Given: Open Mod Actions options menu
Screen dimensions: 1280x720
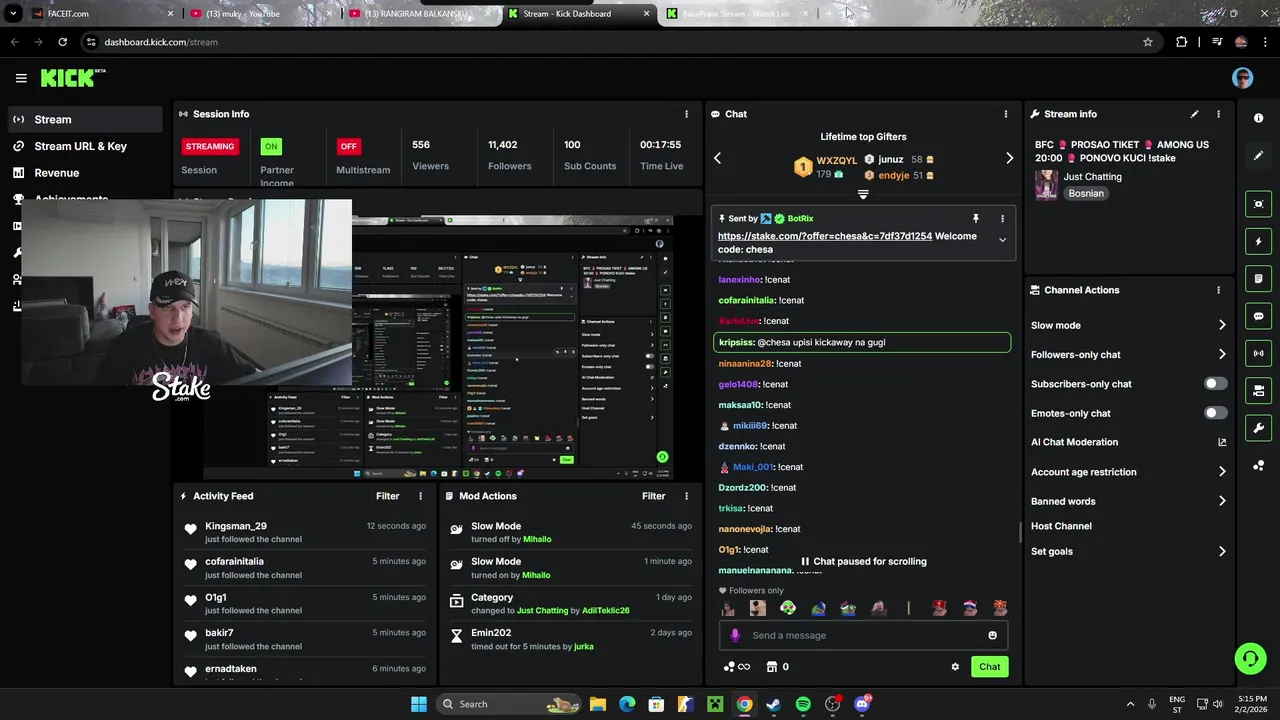Looking at the screenshot, I should point(686,496).
